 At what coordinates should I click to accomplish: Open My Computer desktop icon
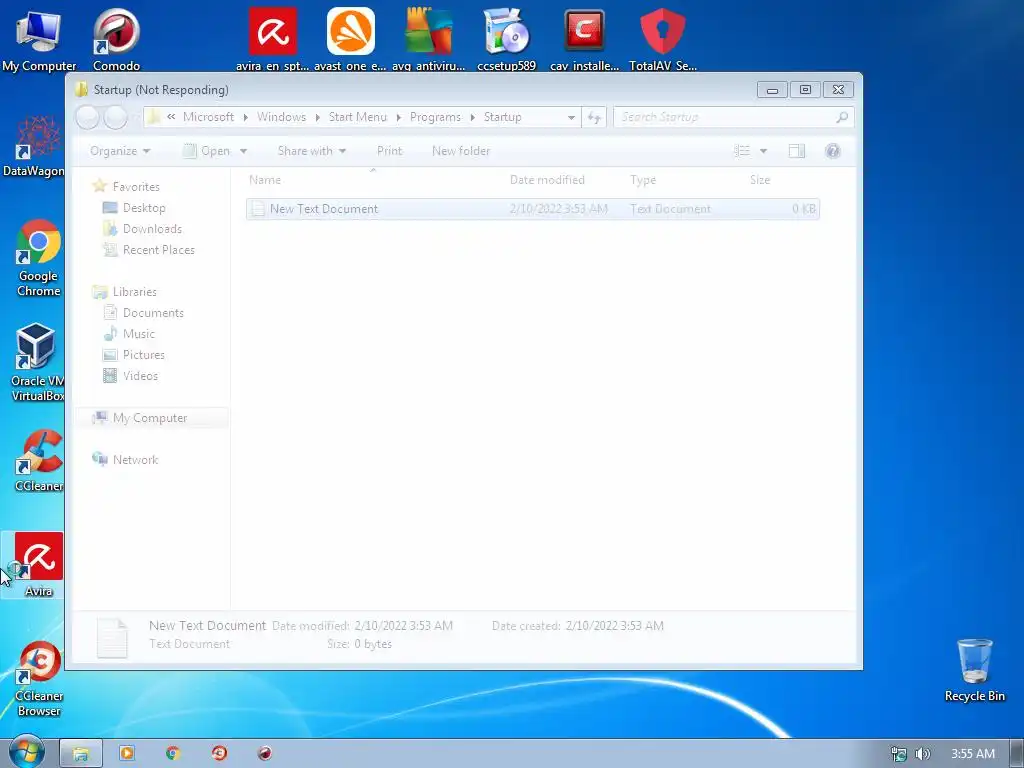[39, 39]
